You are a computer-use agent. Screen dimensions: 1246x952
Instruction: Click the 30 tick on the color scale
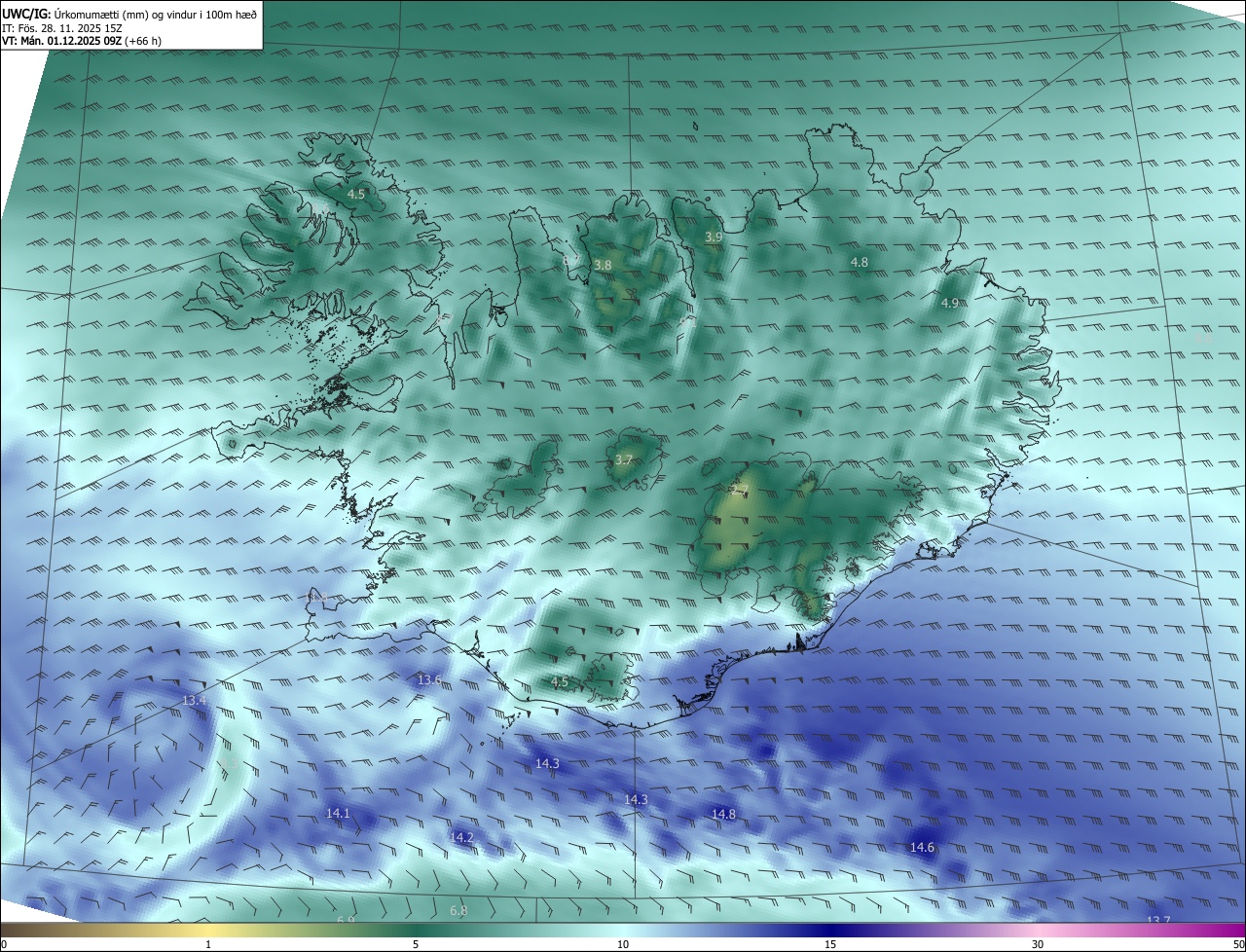point(1038,944)
